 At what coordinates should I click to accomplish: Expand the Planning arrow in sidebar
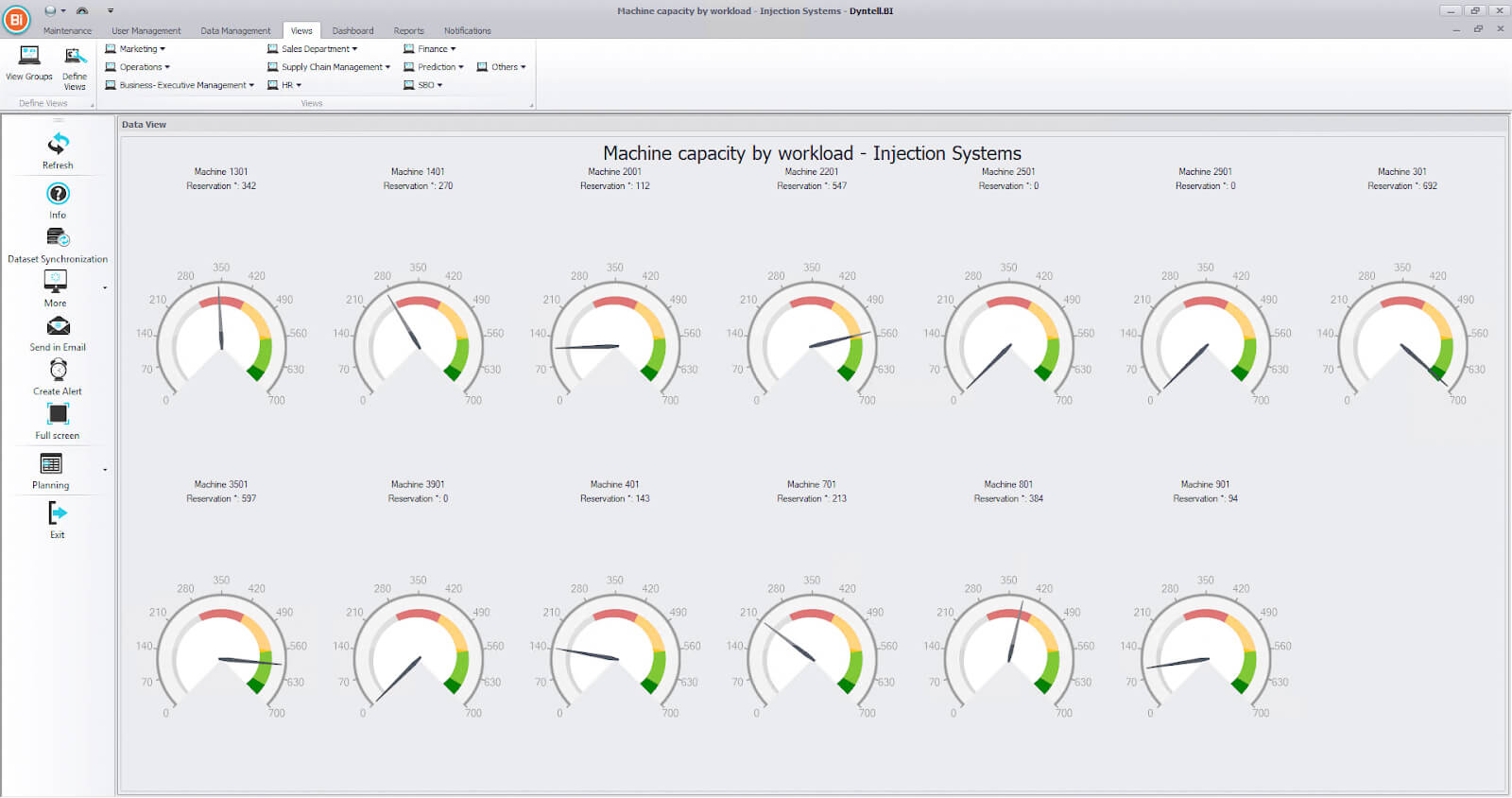(105, 469)
